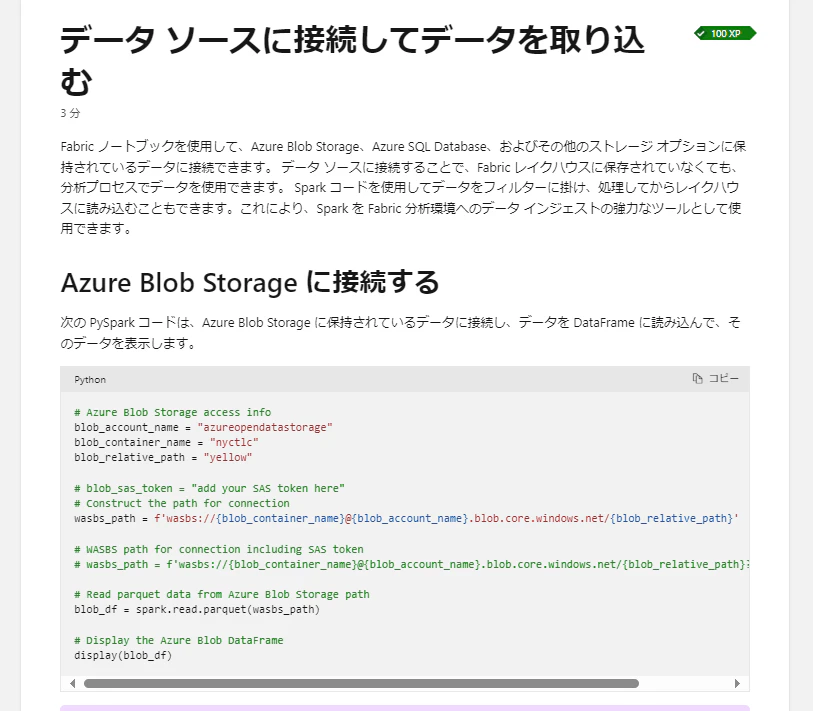Click the string "yellow" in the code
The height and width of the screenshot is (711, 813).
point(228,457)
